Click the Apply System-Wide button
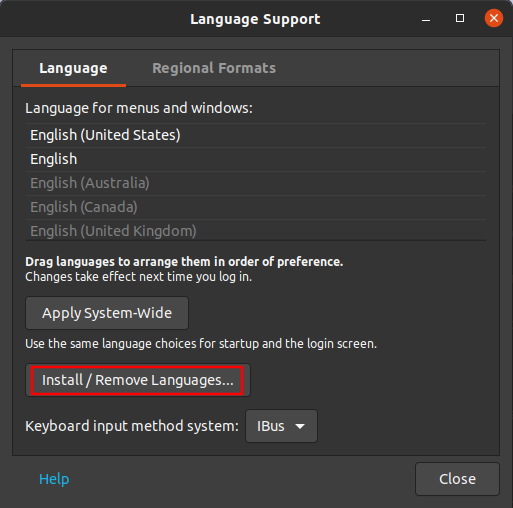513x508 pixels. [107, 313]
